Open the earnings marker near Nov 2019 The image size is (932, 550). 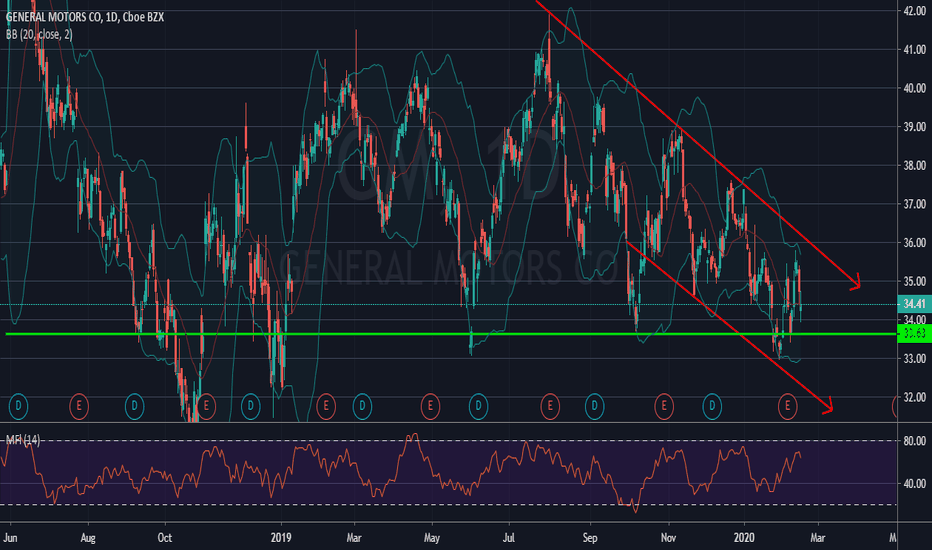664,407
